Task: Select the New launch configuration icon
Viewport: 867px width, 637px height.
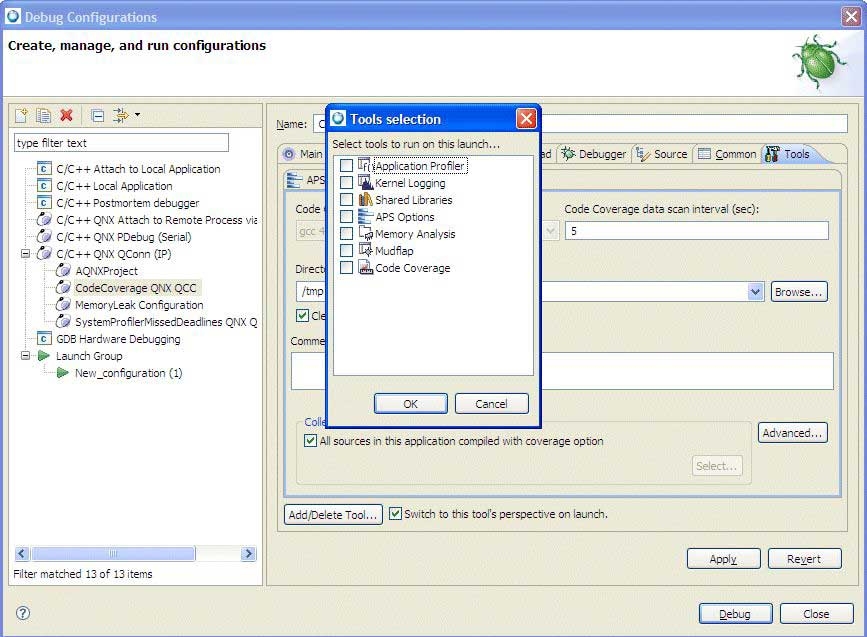Action: 21,115
